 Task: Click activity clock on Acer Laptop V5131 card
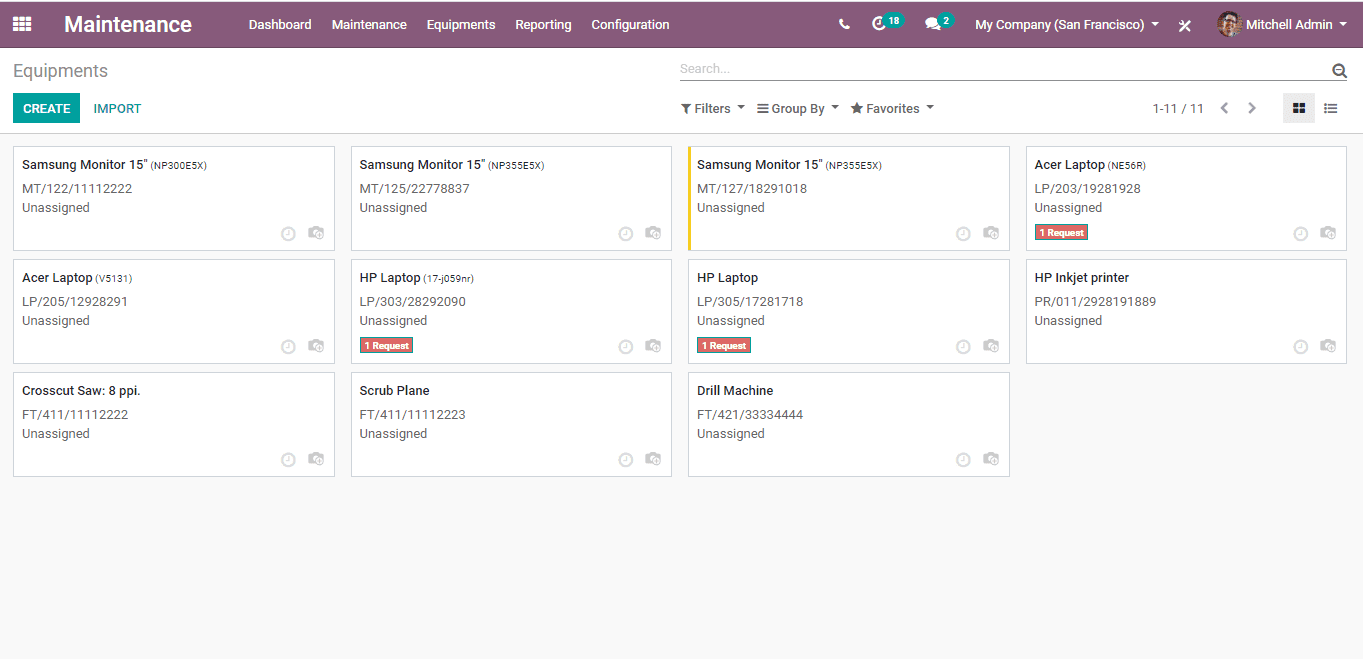(288, 346)
